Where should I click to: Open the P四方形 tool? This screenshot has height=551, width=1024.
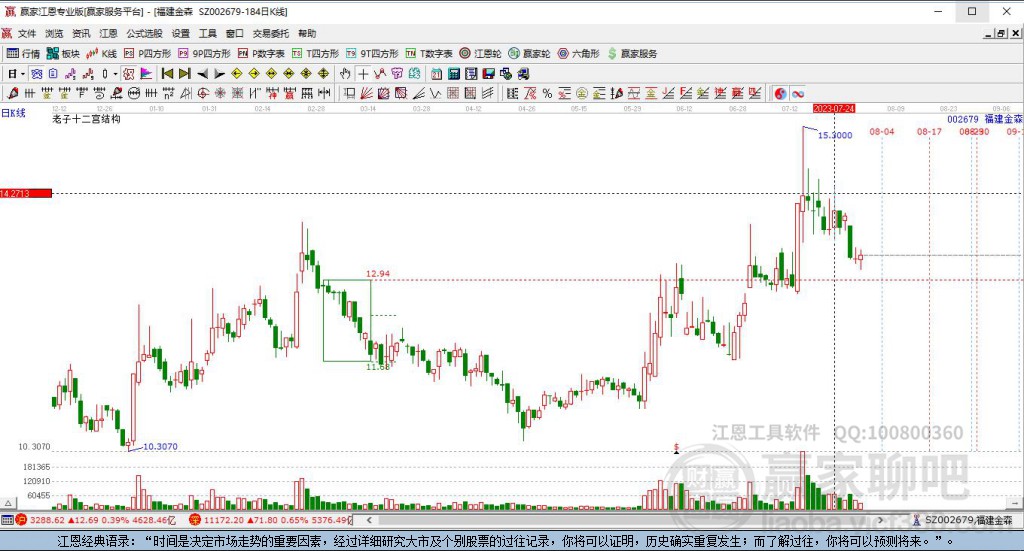[x=148, y=54]
